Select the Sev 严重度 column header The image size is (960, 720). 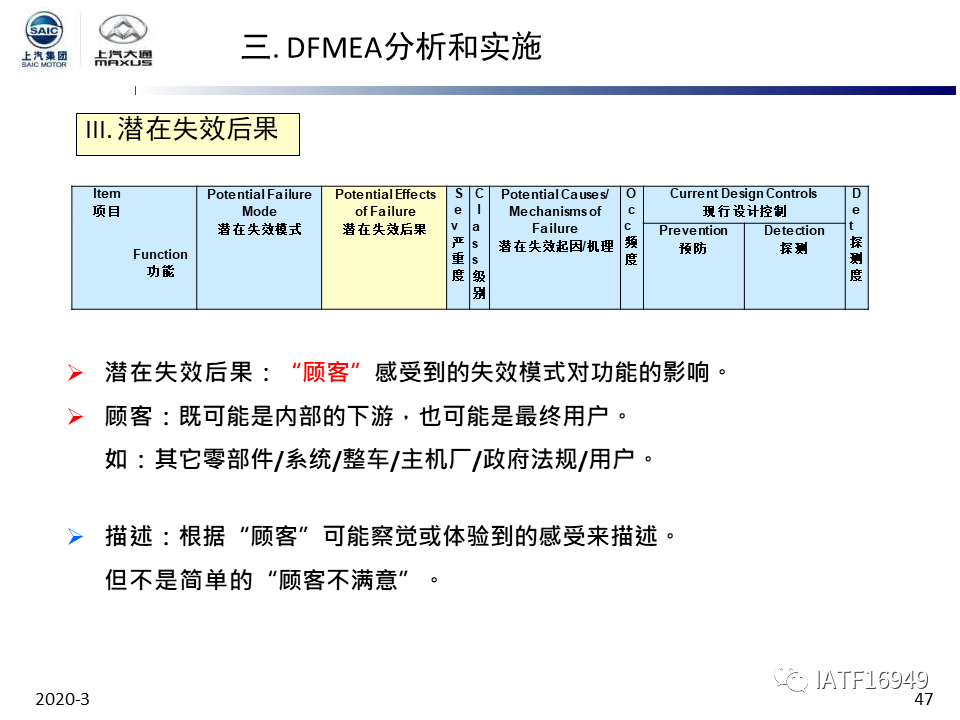tap(457, 247)
